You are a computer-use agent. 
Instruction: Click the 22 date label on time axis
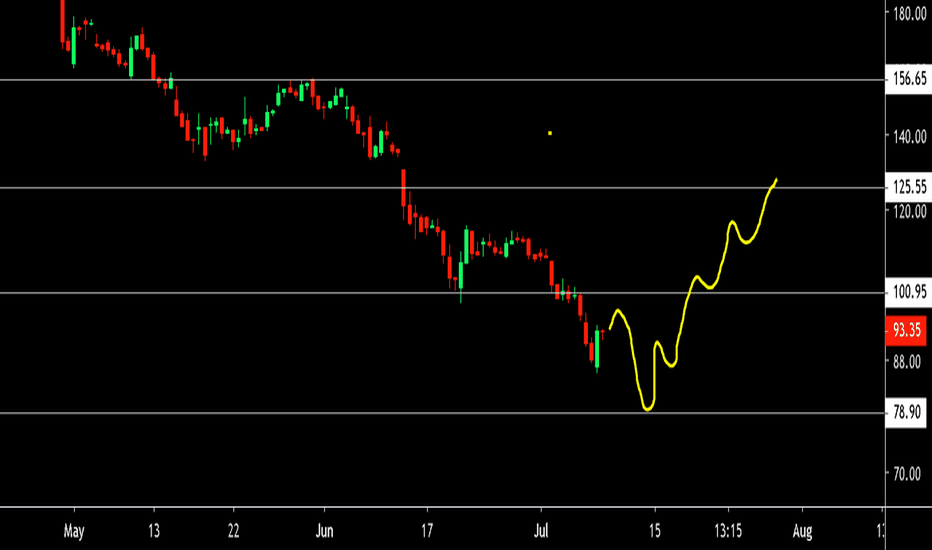(234, 530)
